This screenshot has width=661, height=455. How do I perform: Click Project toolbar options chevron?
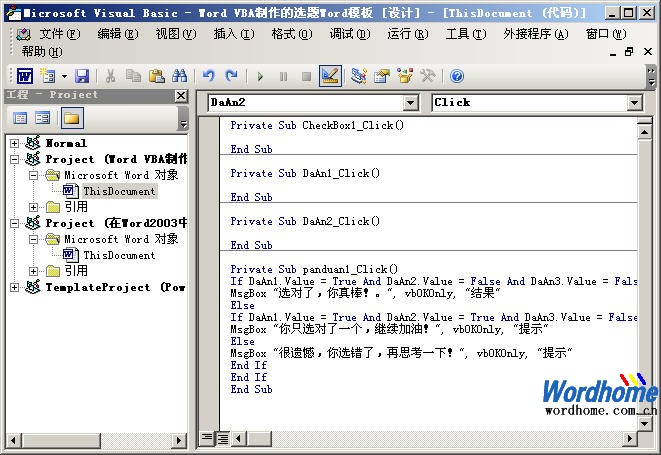(183, 118)
